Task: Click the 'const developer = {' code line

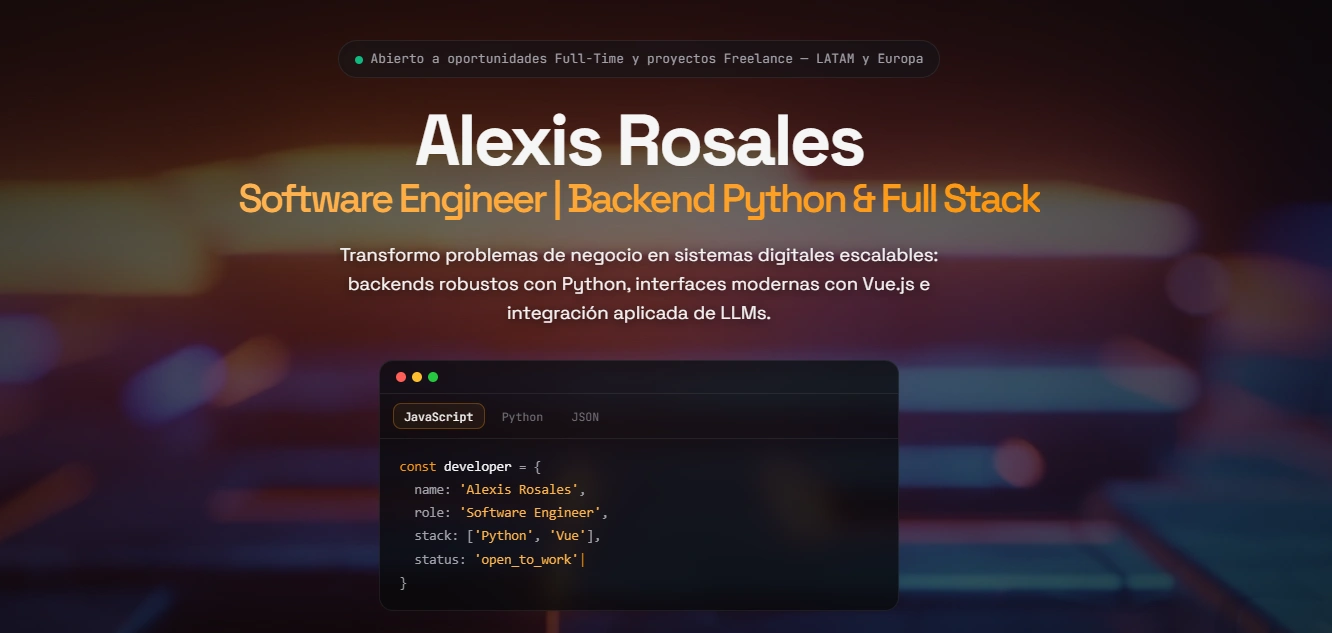Action: click(469, 467)
